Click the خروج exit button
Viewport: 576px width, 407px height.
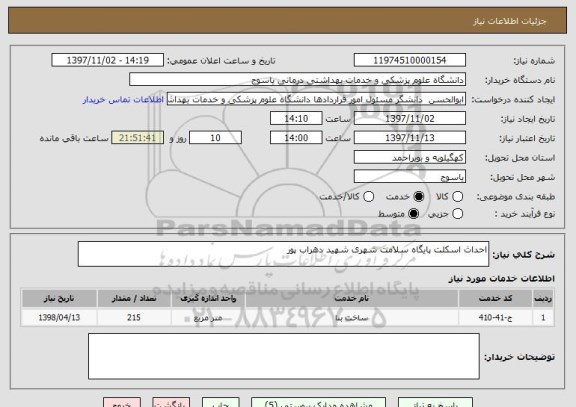pos(122,403)
